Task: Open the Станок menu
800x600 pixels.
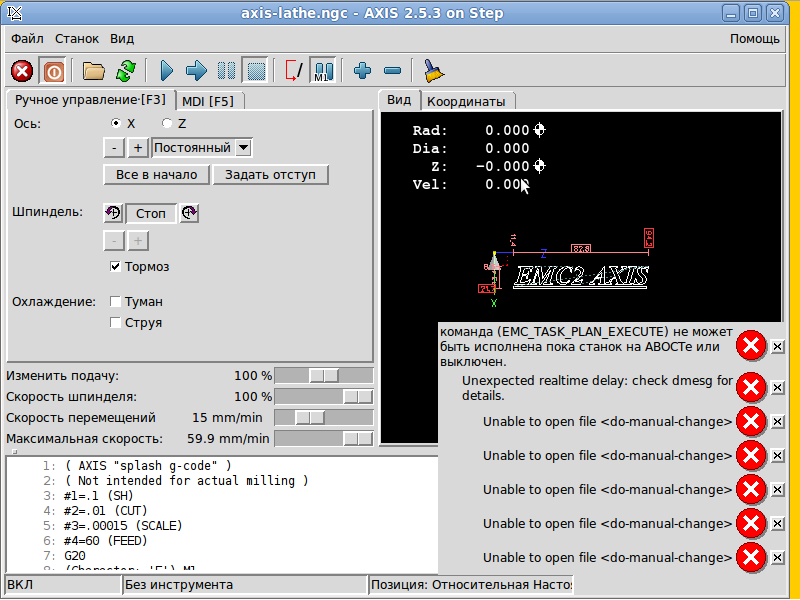Action: (77, 39)
